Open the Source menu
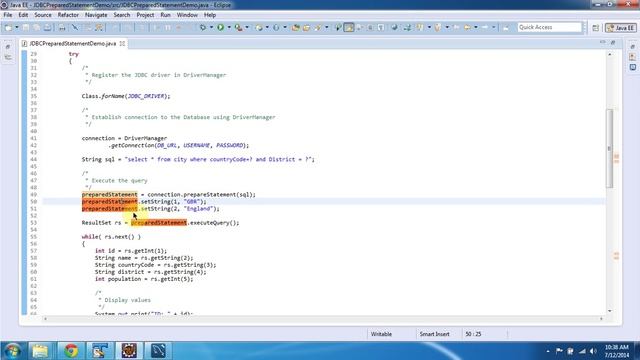Image resolution: width=640 pixels, height=360 pixels. point(43,15)
